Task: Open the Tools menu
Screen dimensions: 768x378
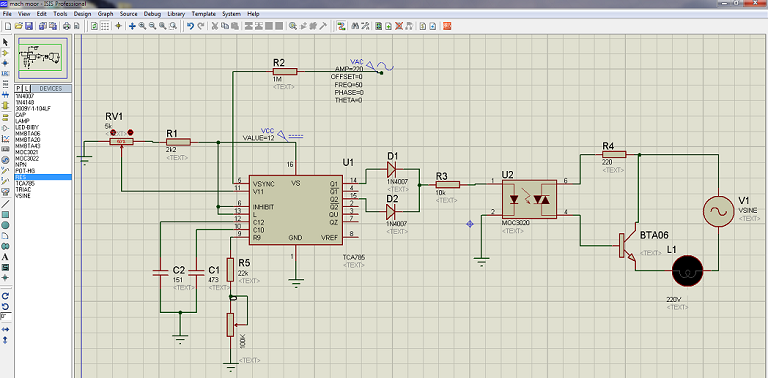Action: click(60, 14)
